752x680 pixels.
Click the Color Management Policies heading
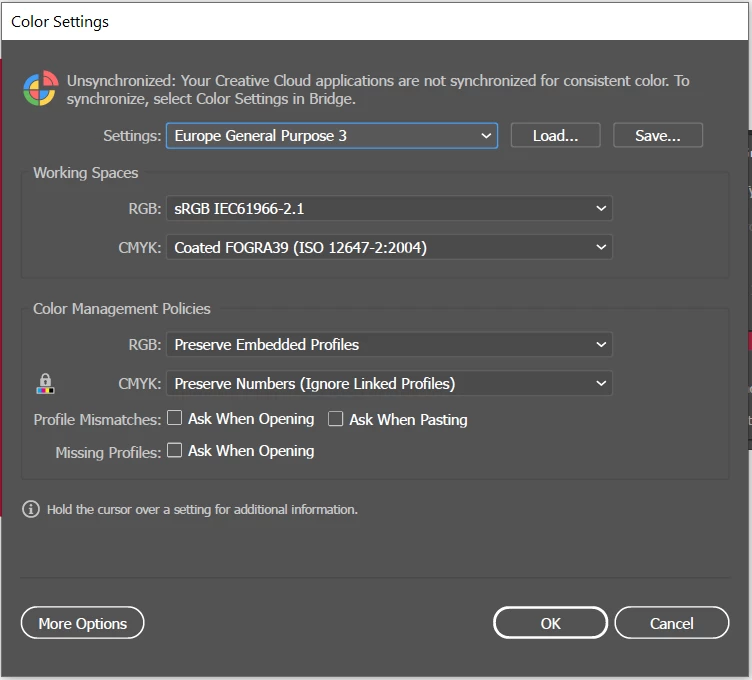121,309
